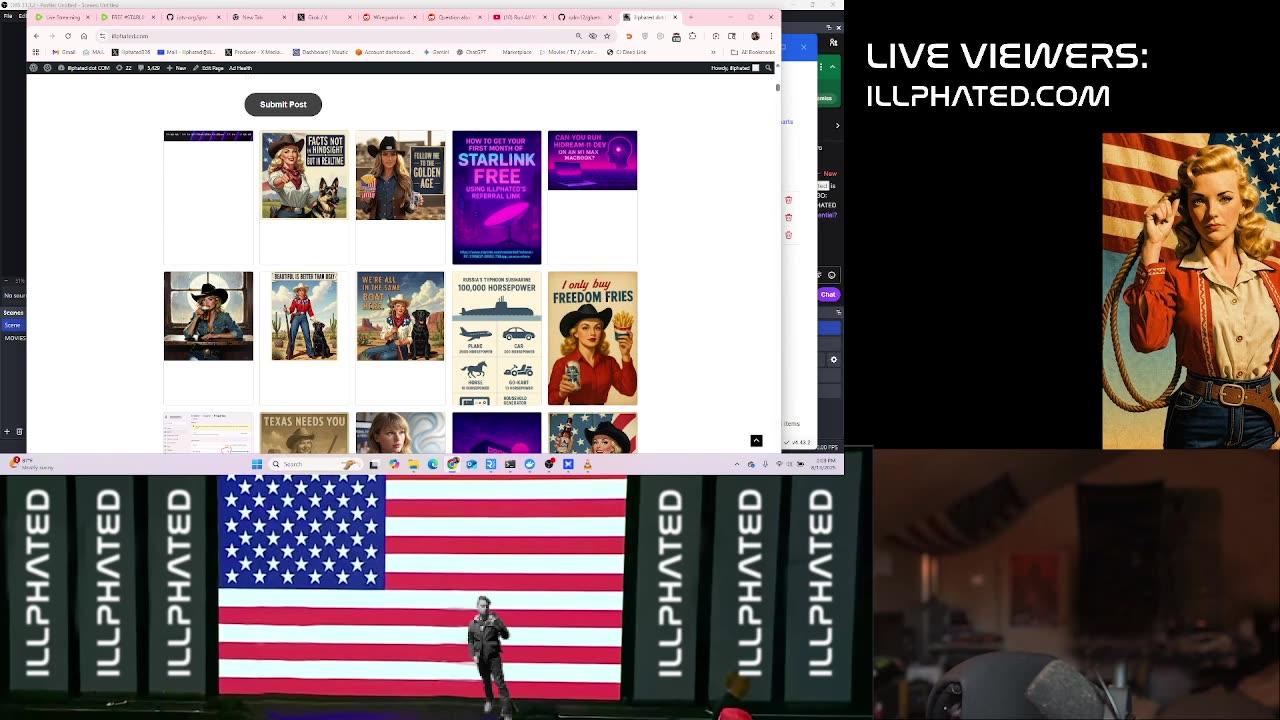The image size is (1280, 720).
Task: Open the I Only Buy Freedom Fries poster
Action: pos(592,338)
